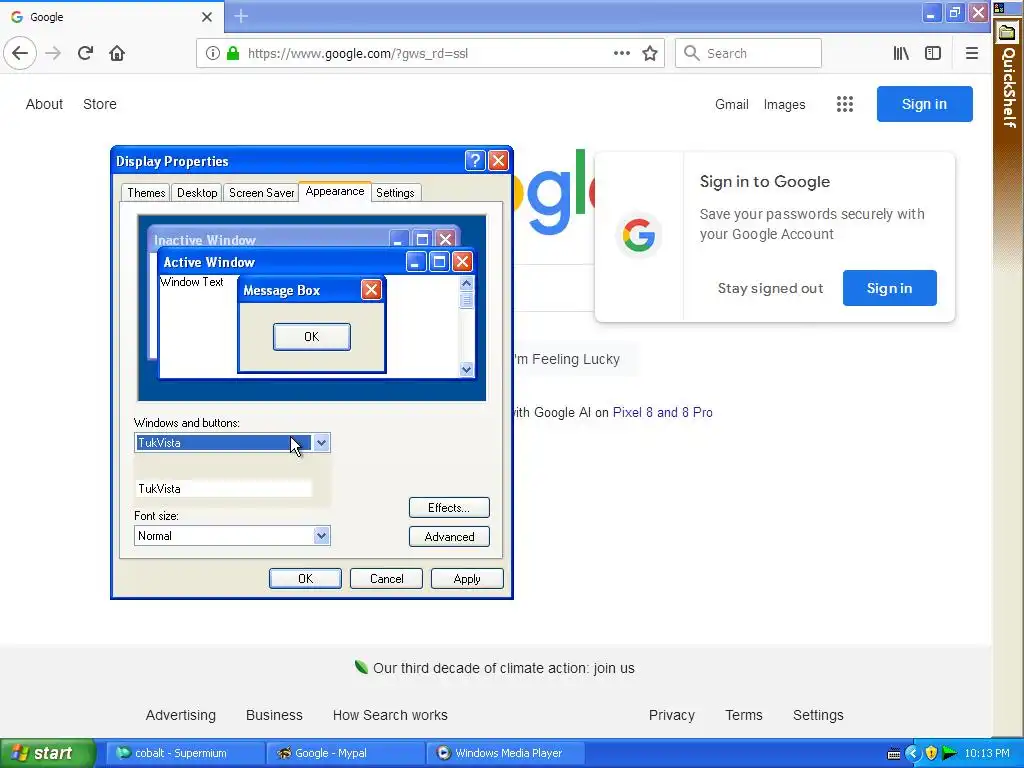Select TukVista in the dropdown list
1024x768 pixels.
pyautogui.click(x=224, y=488)
